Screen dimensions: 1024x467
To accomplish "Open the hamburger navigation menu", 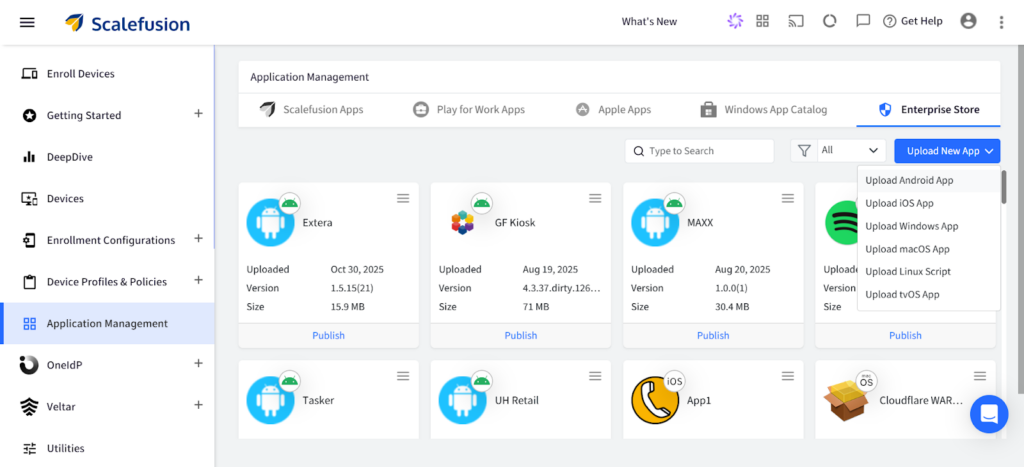I will (x=27, y=22).
